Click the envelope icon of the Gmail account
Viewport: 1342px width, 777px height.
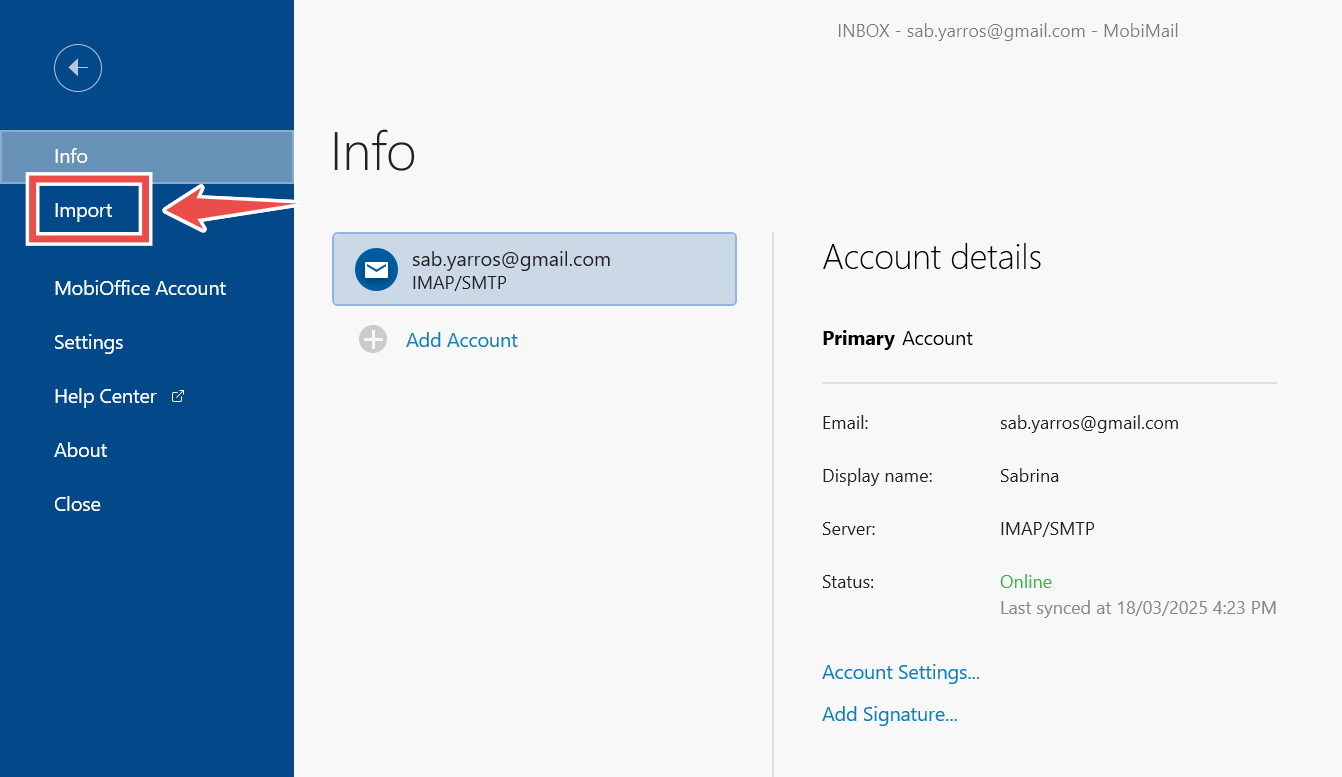pyautogui.click(x=376, y=269)
